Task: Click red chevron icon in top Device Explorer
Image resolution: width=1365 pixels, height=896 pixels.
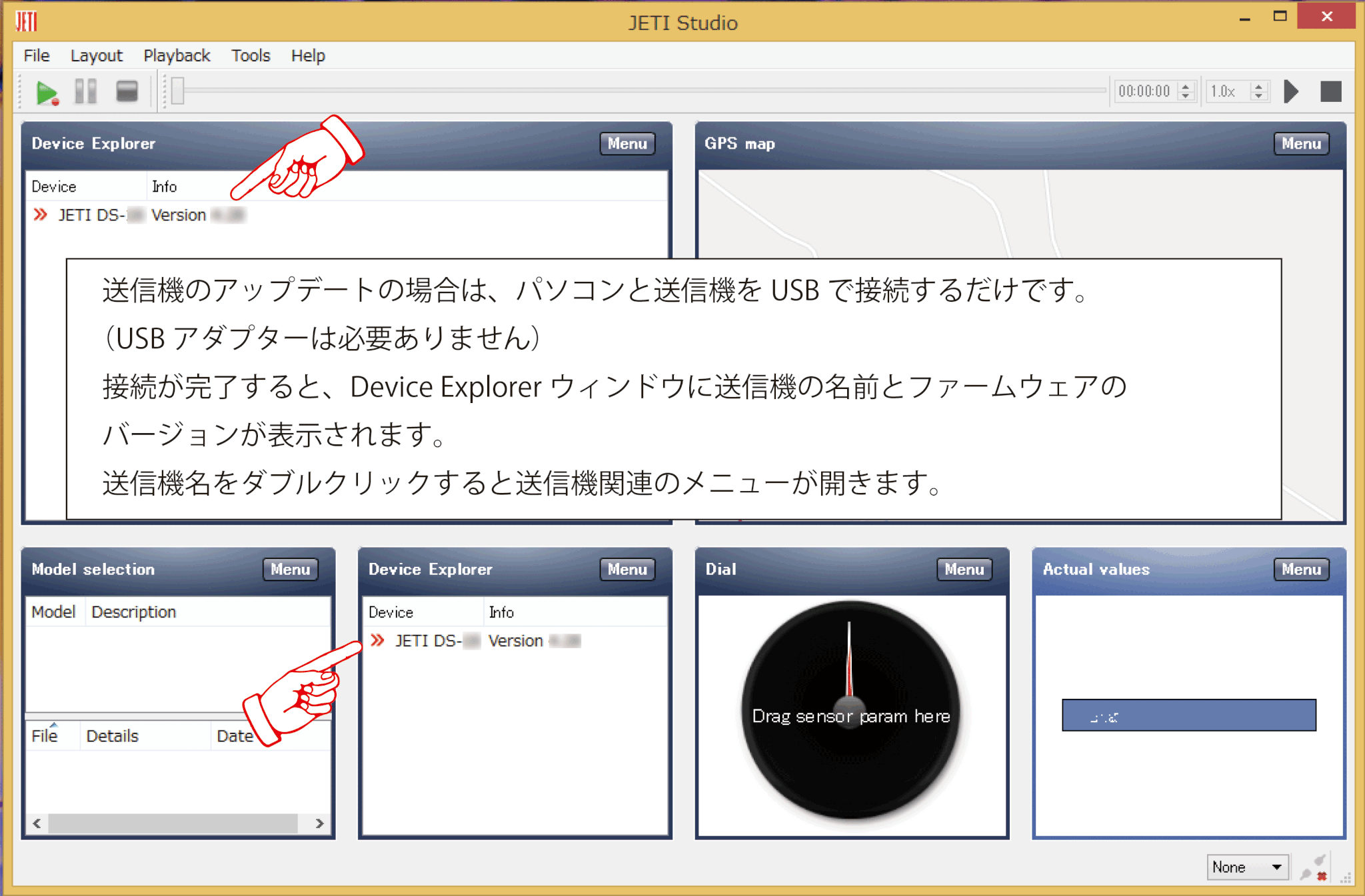Action: [x=41, y=215]
